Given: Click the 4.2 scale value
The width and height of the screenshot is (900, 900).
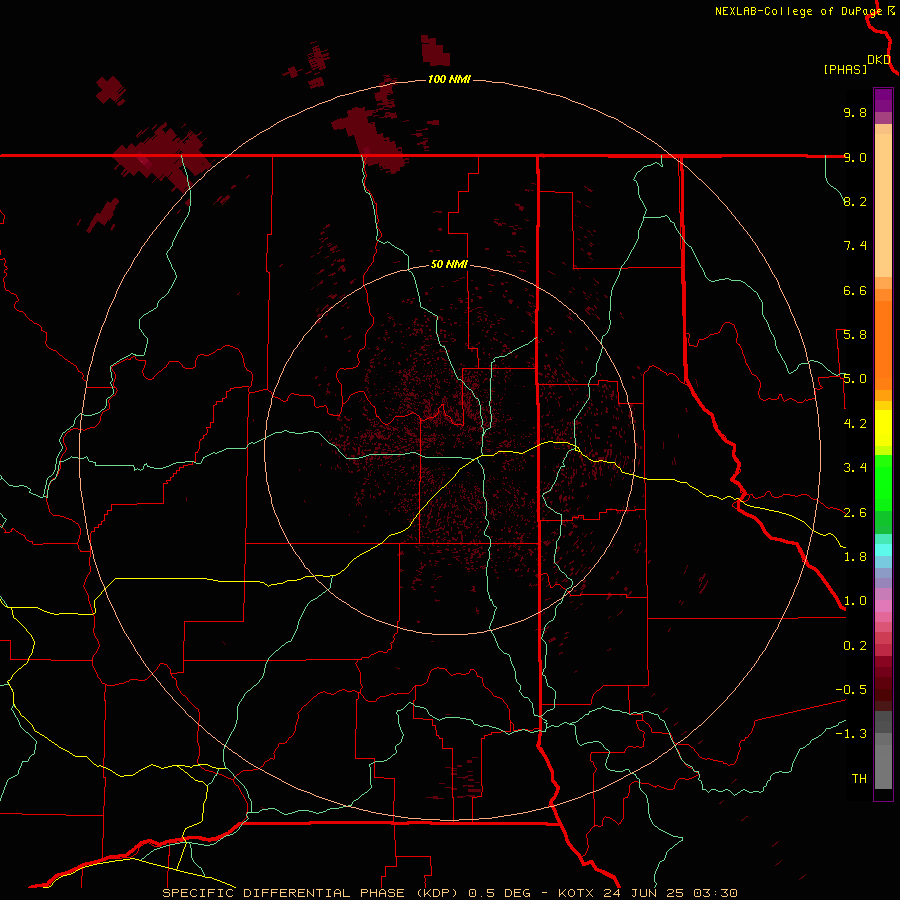Looking at the screenshot, I should pyautogui.click(x=855, y=424).
